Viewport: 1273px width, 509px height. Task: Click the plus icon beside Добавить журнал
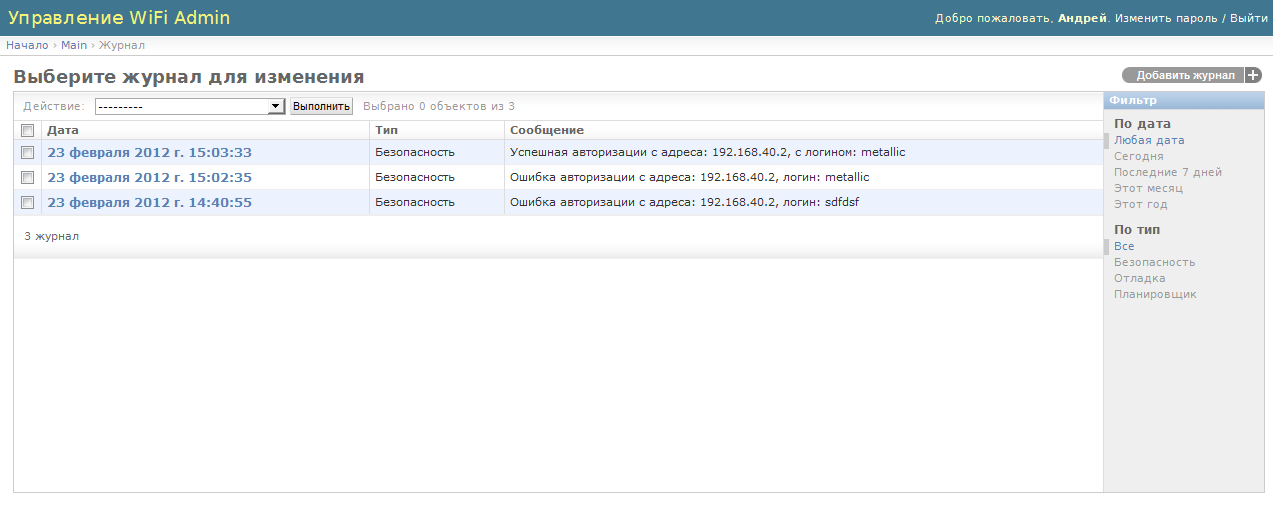pyautogui.click(x=1253, y=75)
